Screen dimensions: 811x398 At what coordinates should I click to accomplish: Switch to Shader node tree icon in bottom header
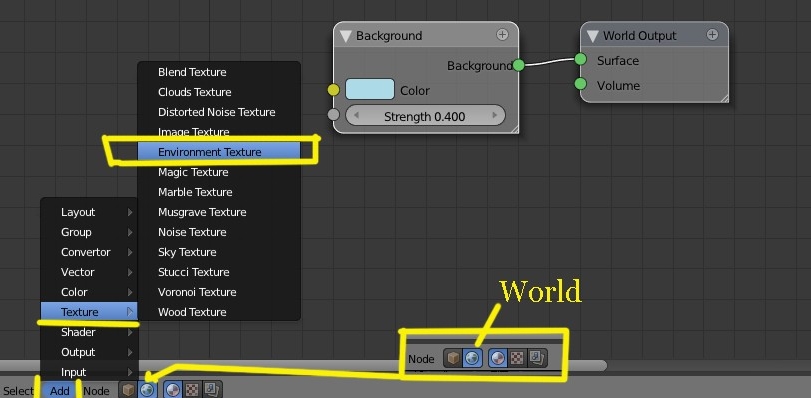coord(173,390)
